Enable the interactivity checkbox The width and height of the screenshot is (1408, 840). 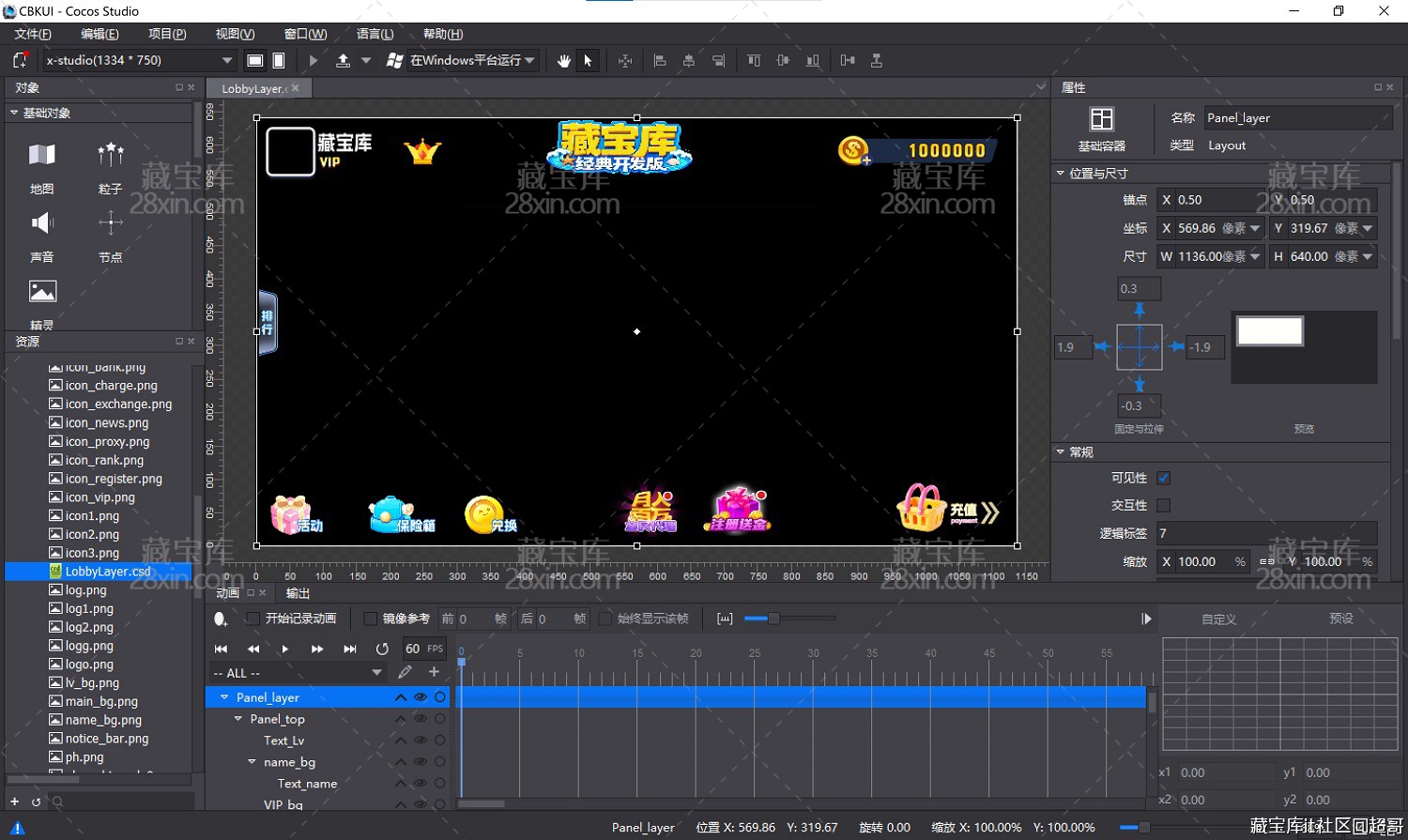(x=1164, y=505)
